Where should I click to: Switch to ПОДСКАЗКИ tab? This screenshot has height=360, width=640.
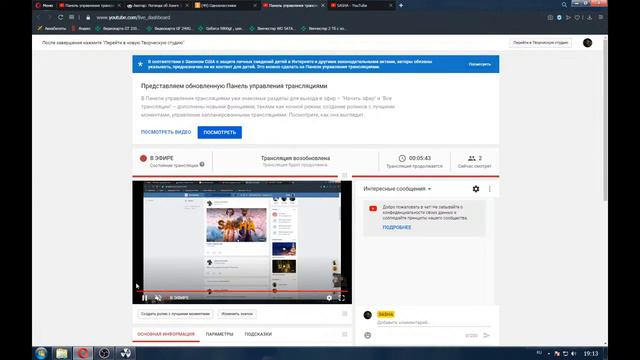(258, 334)
